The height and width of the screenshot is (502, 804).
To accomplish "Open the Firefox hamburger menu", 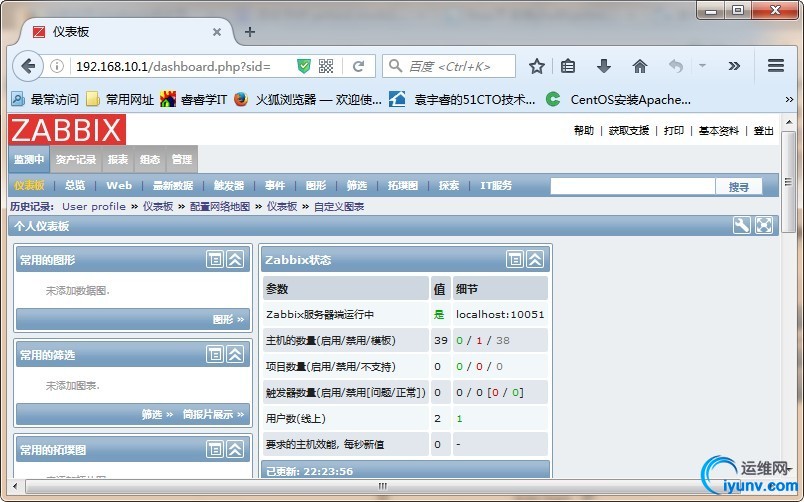I will click(x=776, y=66).
